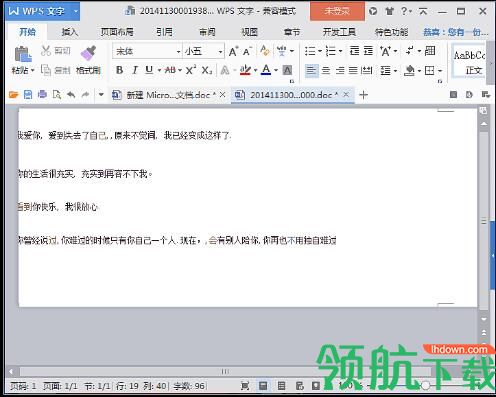The height and width of the screenshot is (397, 496).
Task: Switch to the 页面布局 ribbon tab
Action: point(117,32)
